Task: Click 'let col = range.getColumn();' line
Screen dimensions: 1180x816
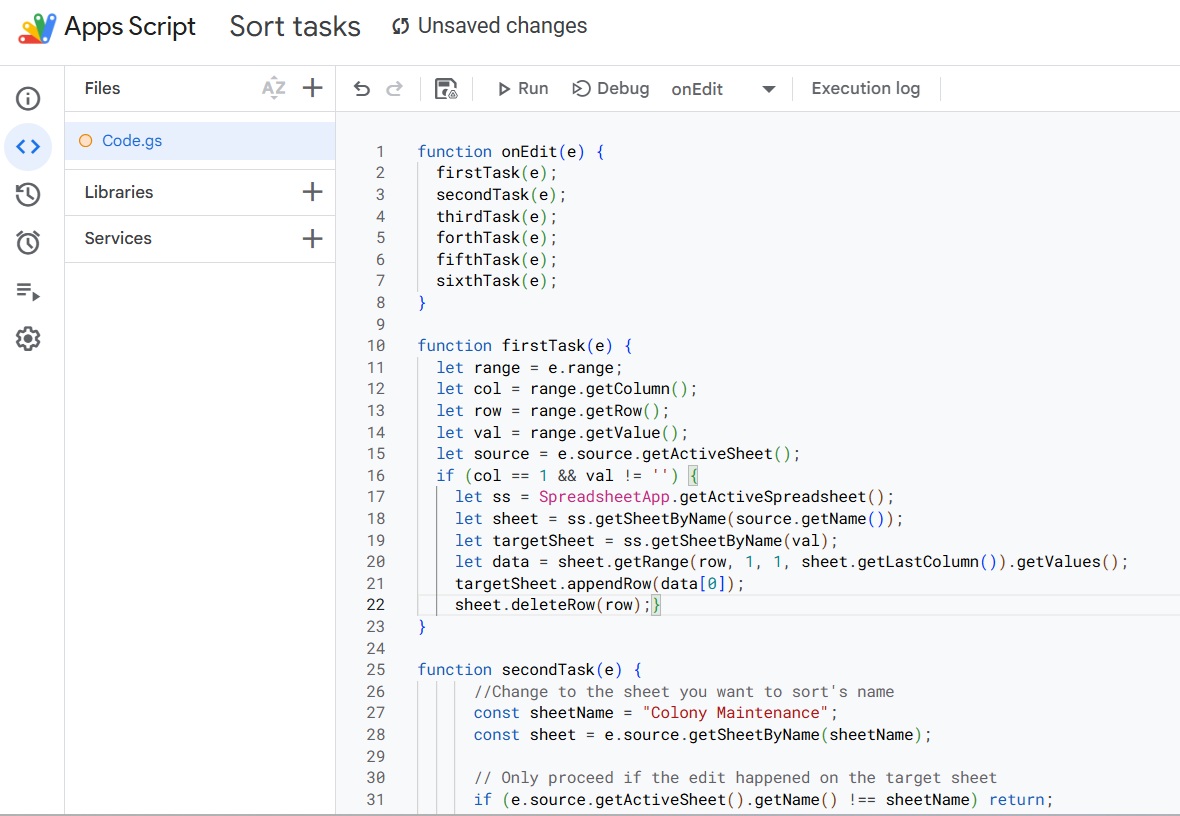Action: [567, 389]
